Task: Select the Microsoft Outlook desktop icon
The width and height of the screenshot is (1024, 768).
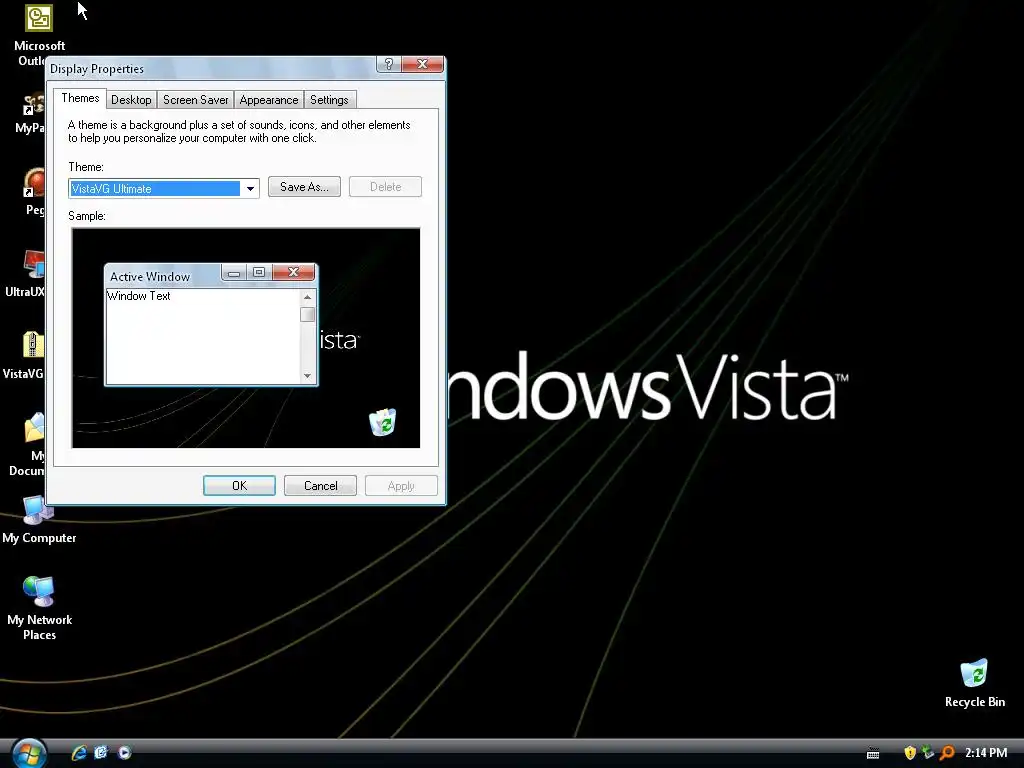Action: tap(39, 34)
